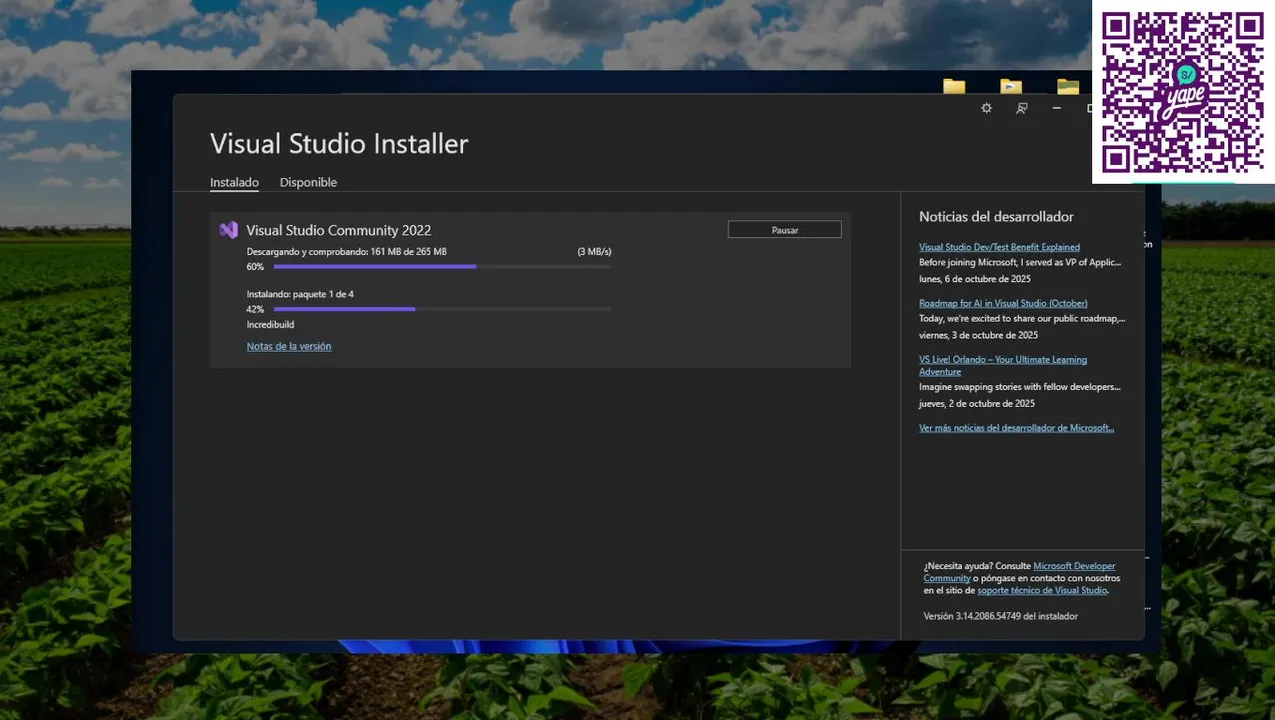The width and height of the screenshot is (1275, 720).
Task: Click the 42% package install progress bar
Action: coord(442,309)
